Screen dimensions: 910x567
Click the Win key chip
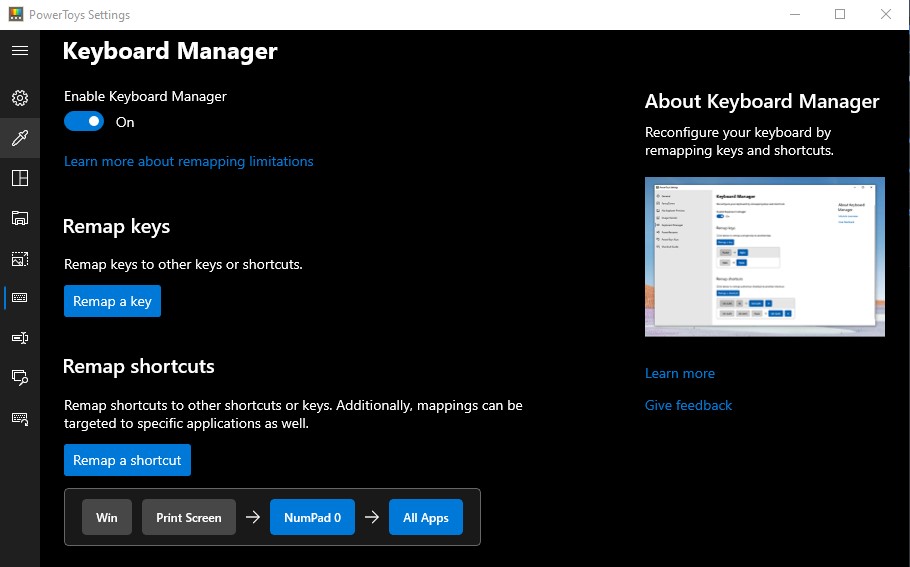107,517
